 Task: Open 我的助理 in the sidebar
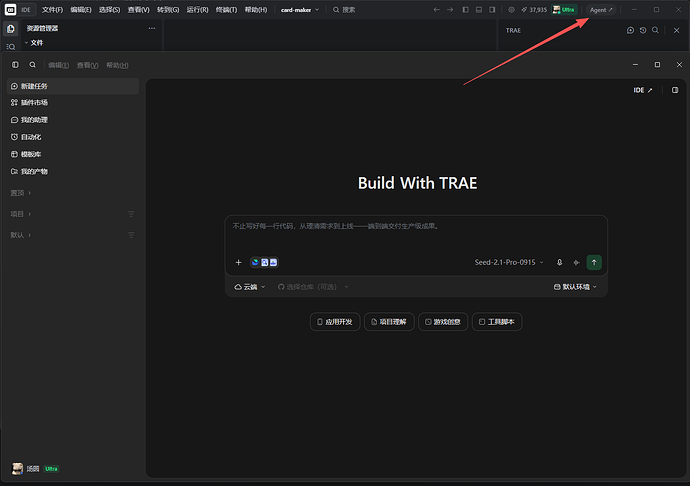click(73, 120)
